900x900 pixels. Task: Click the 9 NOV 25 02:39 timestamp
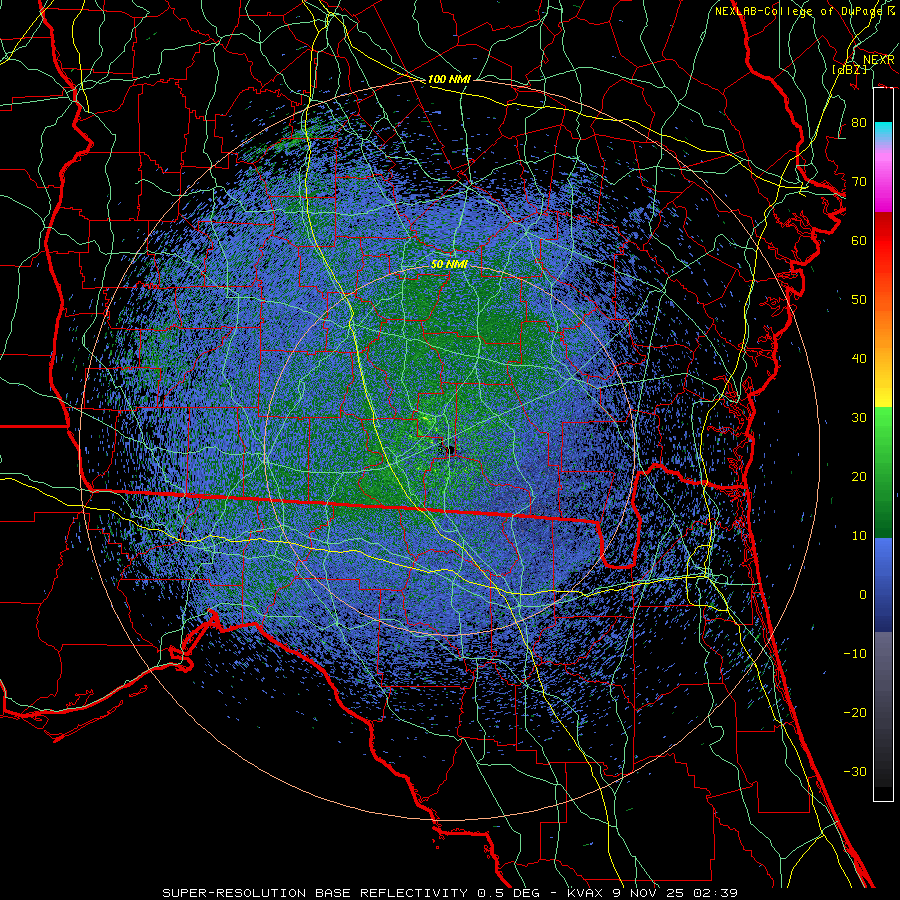(x=675, y=893)
